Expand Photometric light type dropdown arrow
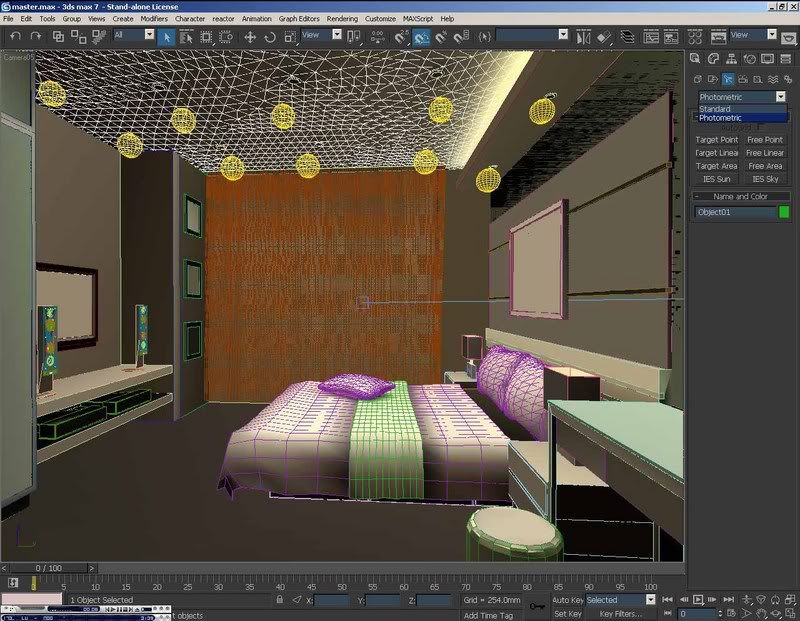The height and width of the screenshot is (621, 800). coord(781,96)
